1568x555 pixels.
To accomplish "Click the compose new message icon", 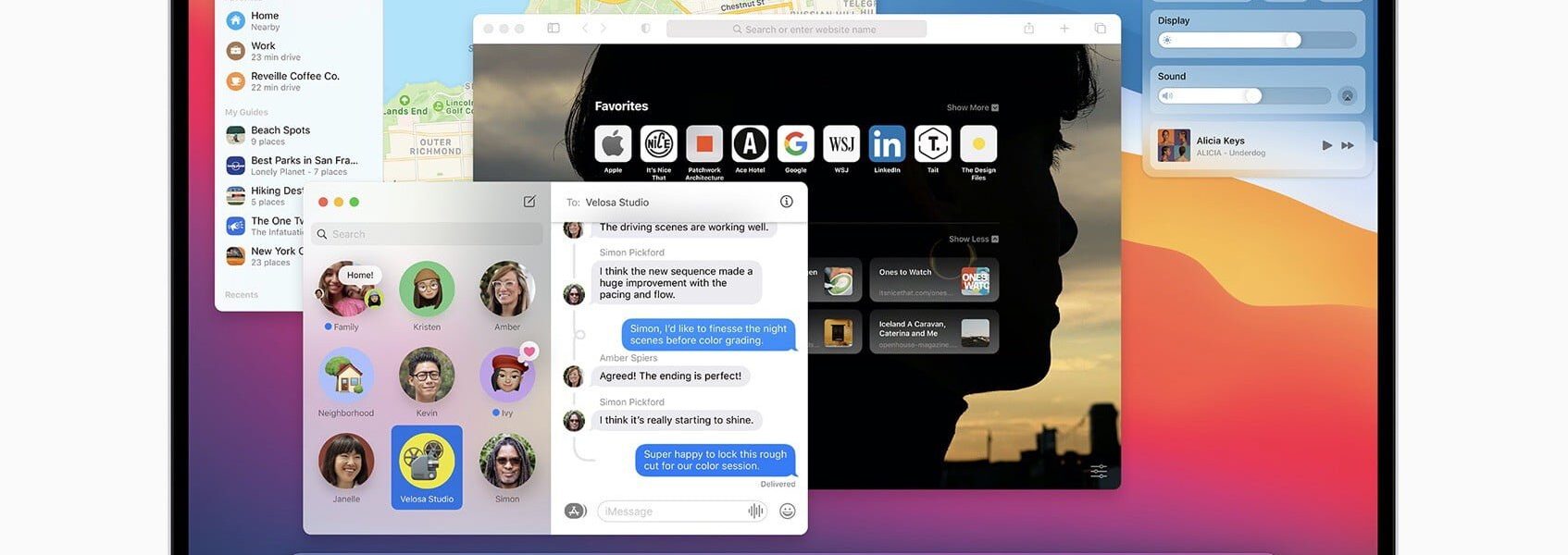I will pyautogui.click(x=529, y=201).
